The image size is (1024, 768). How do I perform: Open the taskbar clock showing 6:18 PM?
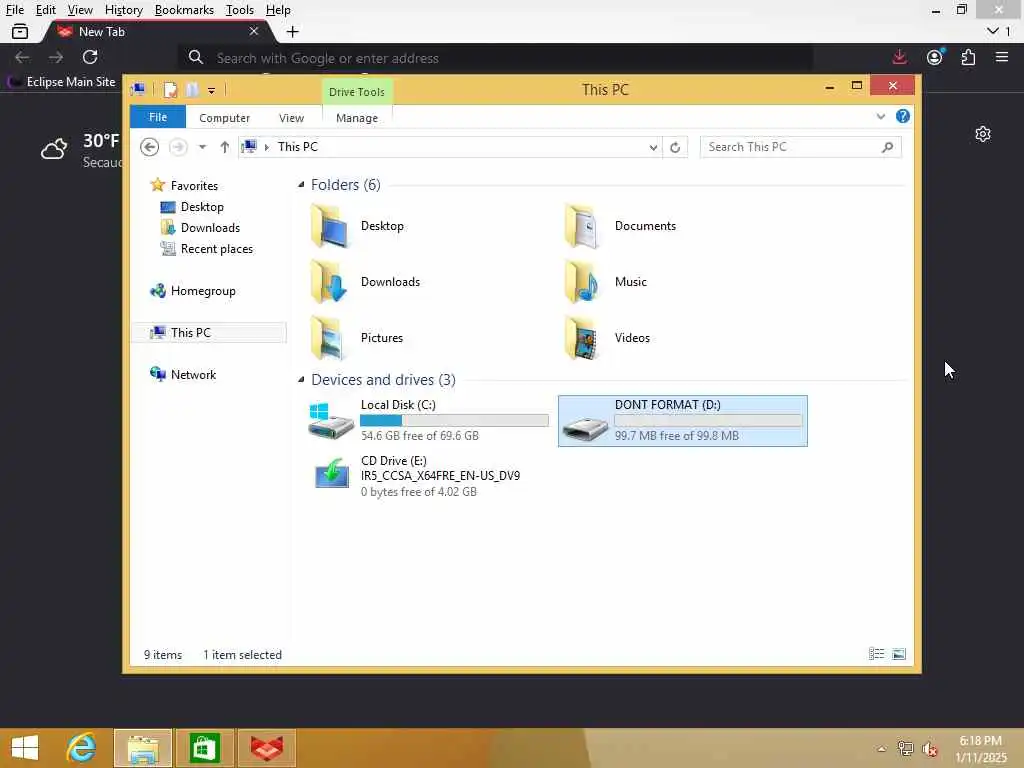tap(980, 749)
